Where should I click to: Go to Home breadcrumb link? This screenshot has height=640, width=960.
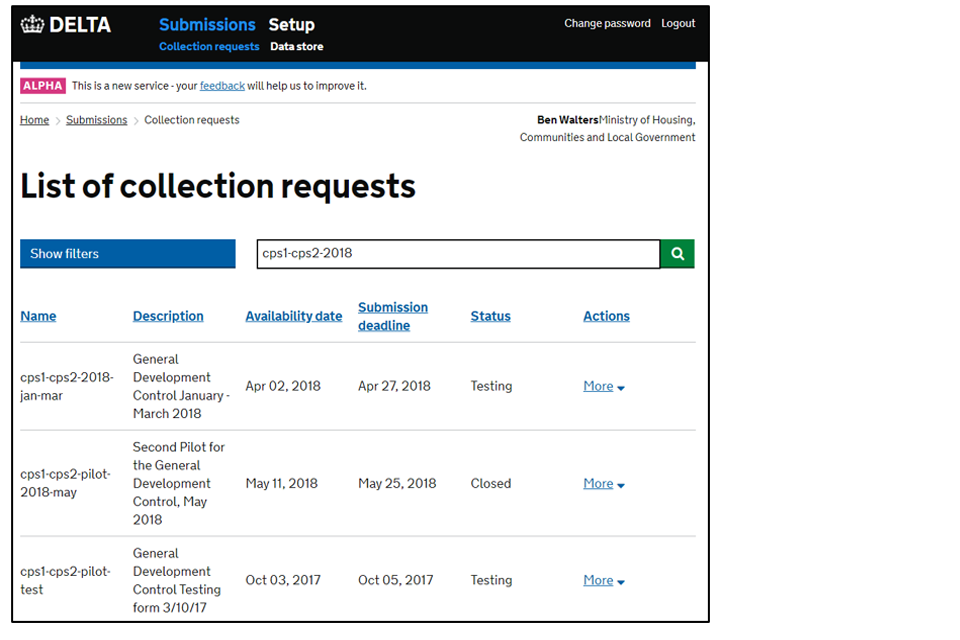pyautogui.click(x=34, y=120)
